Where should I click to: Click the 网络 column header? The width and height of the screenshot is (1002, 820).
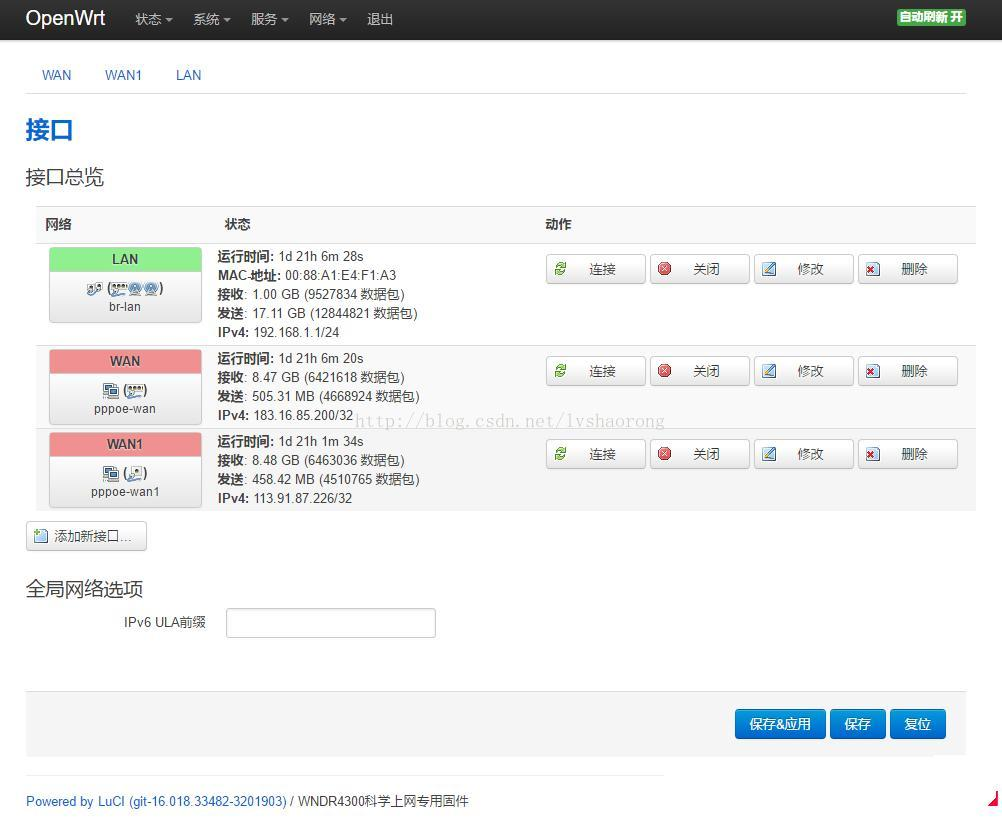point(58,224)
